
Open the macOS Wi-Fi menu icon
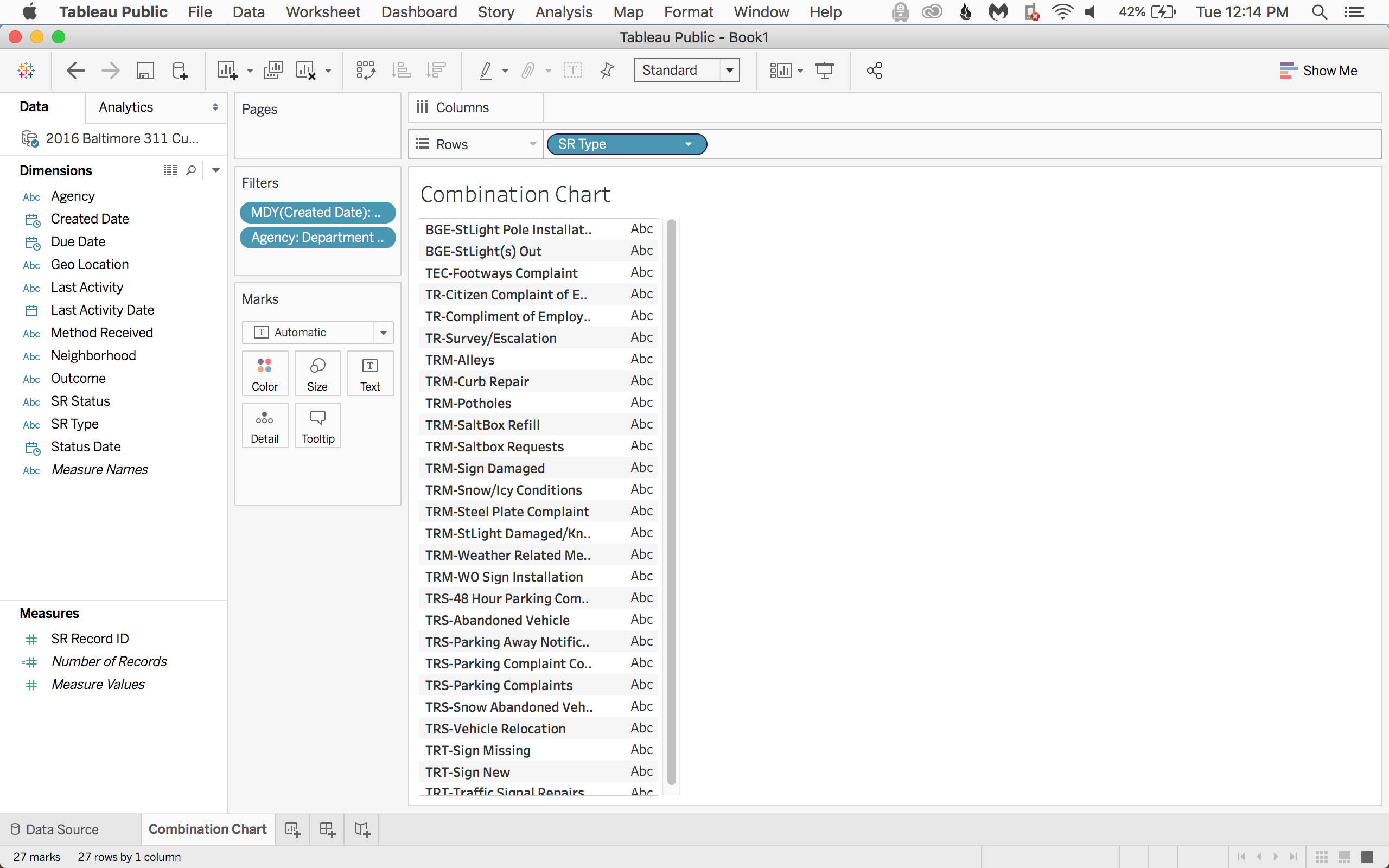[x=1062, y=12]
